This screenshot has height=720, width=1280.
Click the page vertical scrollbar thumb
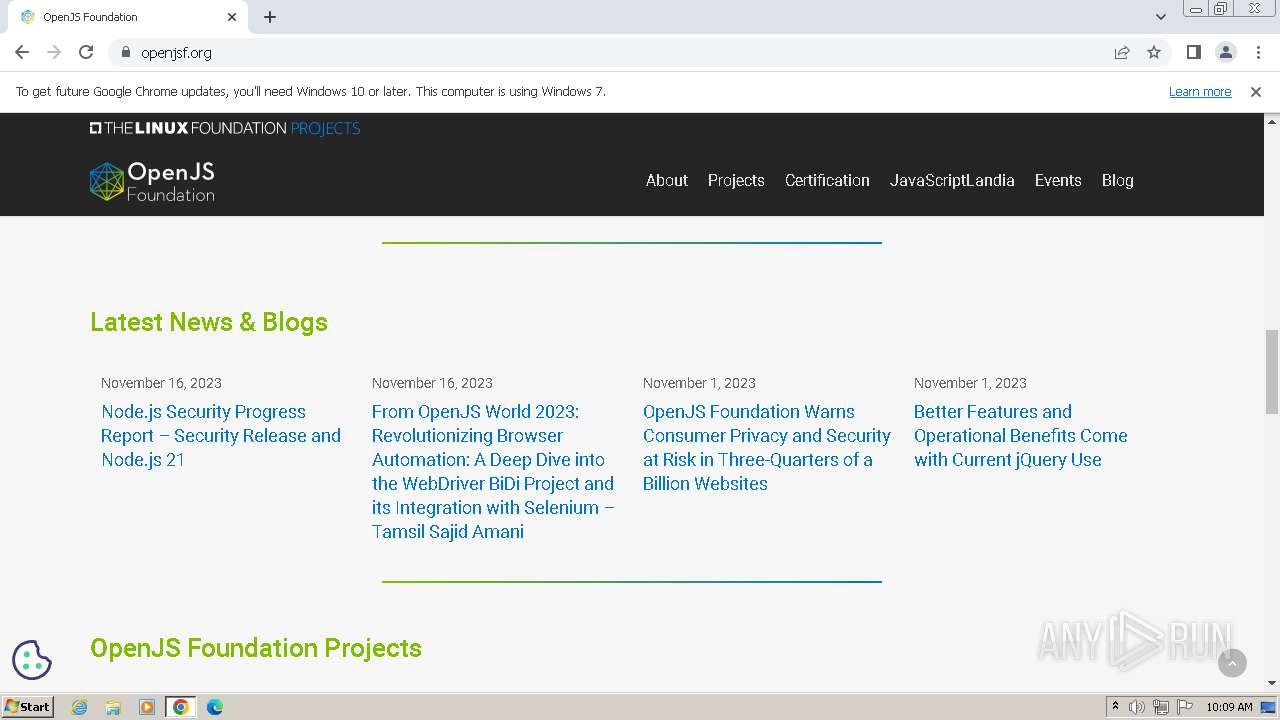pos(1272,371)
